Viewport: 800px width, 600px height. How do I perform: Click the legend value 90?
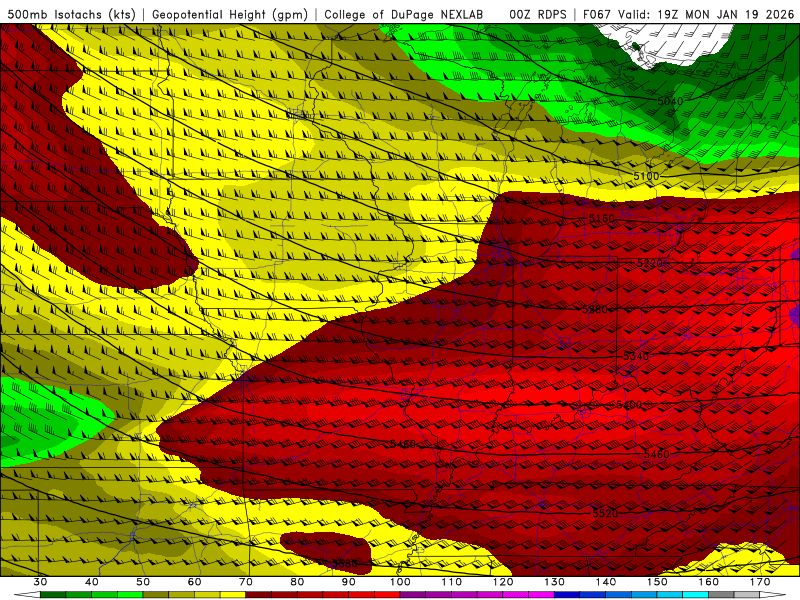click(x=348, y=582)
